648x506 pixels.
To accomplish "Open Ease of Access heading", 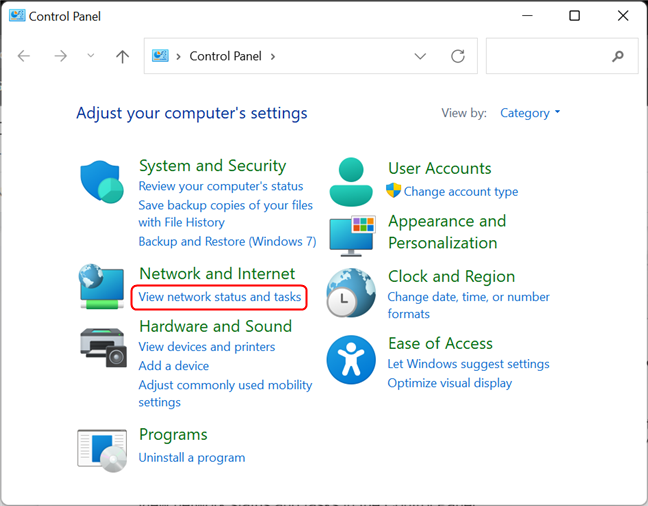I will pos(440,344).
